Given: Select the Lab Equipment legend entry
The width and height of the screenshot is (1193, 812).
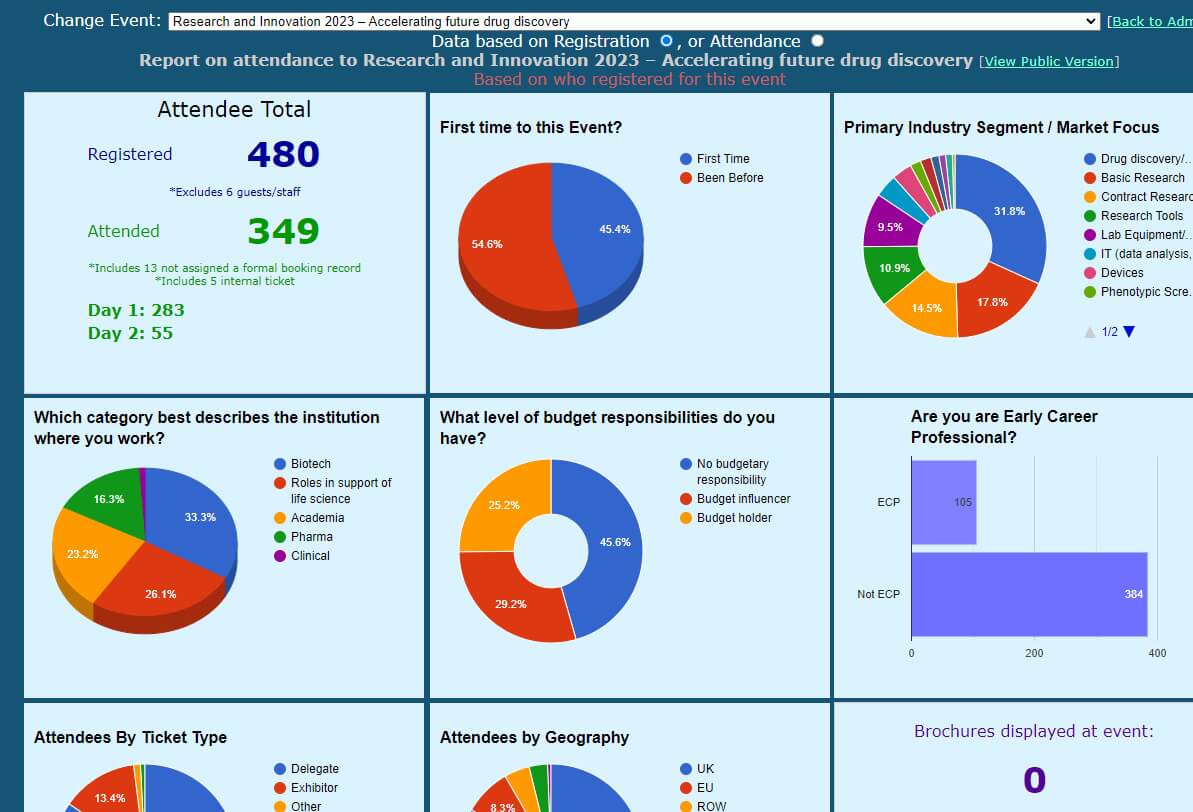Looking at the screenshot, I should click(1138, 235).
